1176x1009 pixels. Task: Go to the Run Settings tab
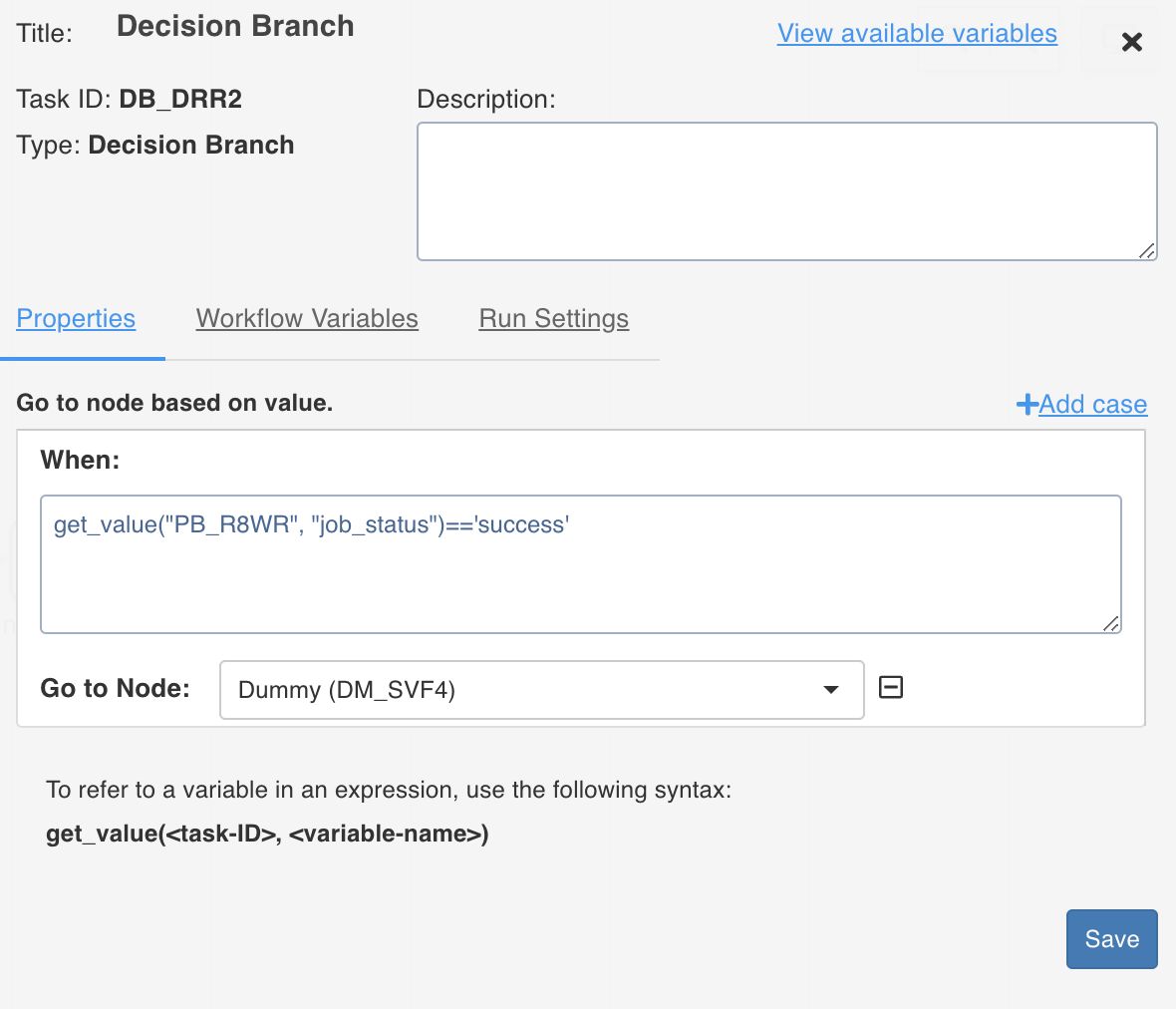click(554, 319)
